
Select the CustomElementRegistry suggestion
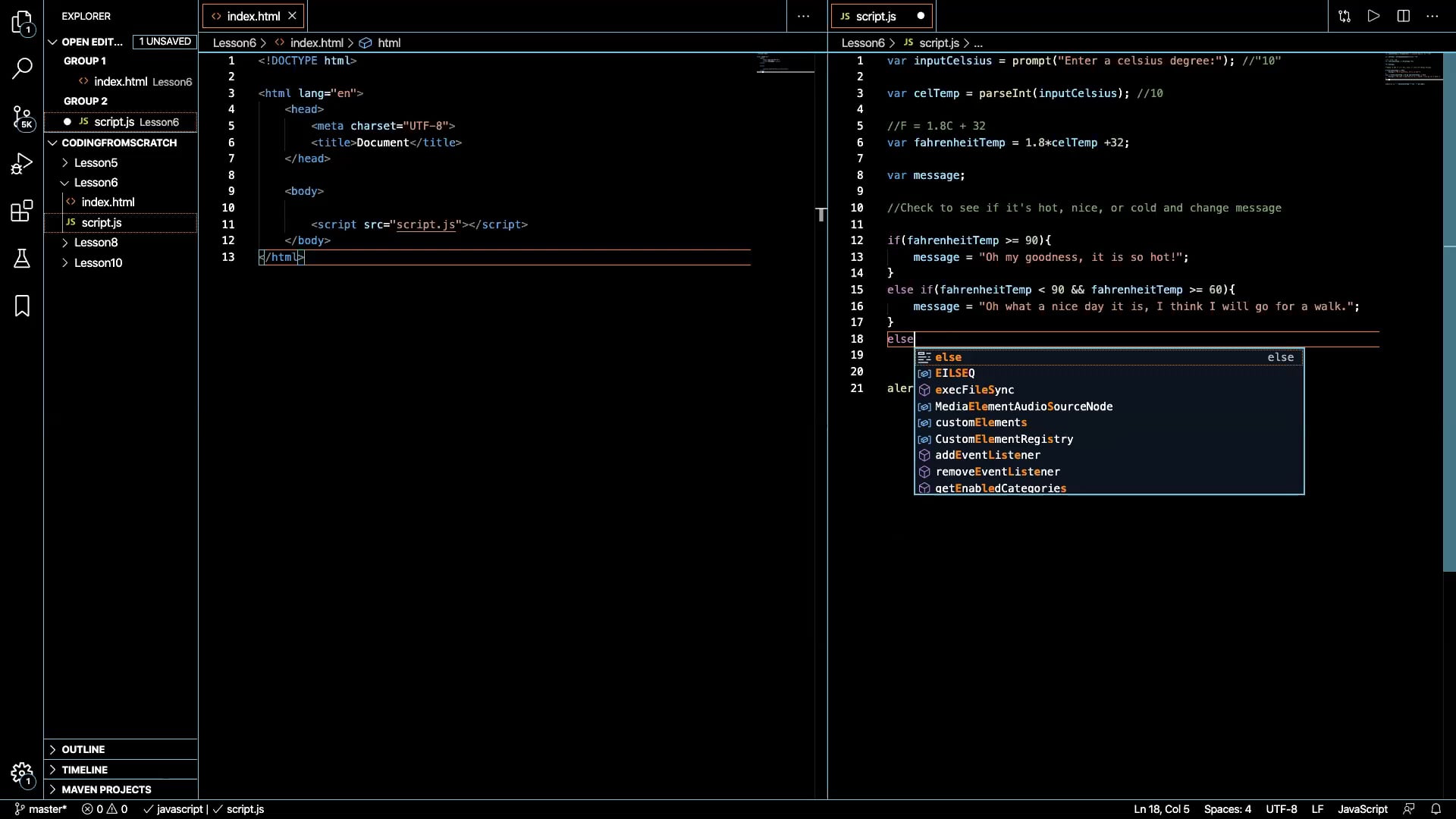click(x=1109, y=439)
